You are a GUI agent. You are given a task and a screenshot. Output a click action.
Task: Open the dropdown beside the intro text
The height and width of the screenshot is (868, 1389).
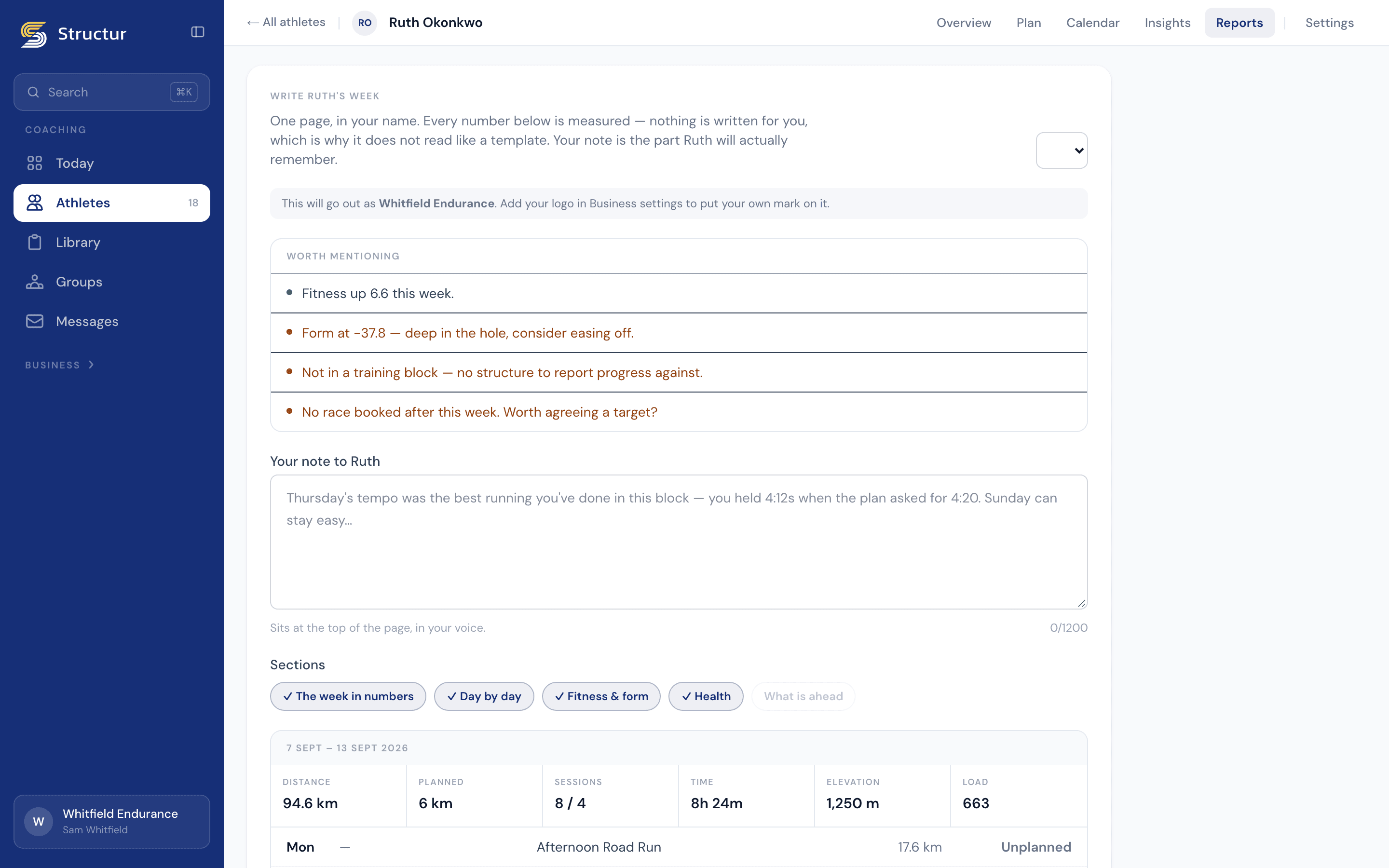pyautogui.click(x=1061, y=150)
